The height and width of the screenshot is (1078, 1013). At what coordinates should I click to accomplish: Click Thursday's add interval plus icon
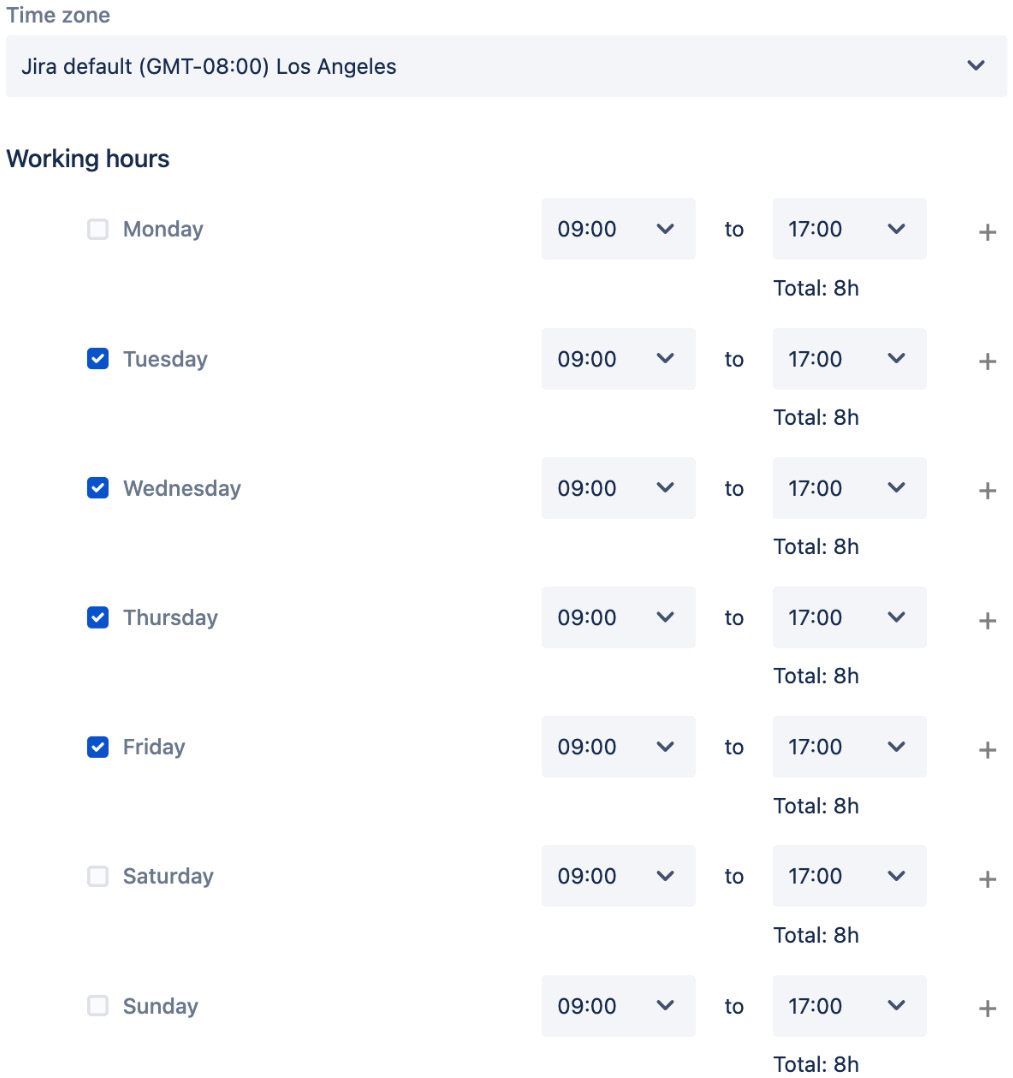(x=987, y=619)
